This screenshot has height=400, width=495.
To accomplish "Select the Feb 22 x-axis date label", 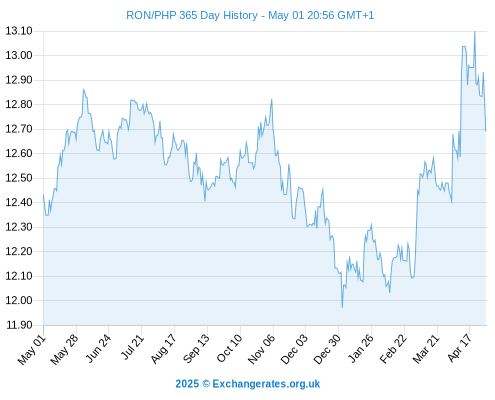I will click(x=393, y=349).
